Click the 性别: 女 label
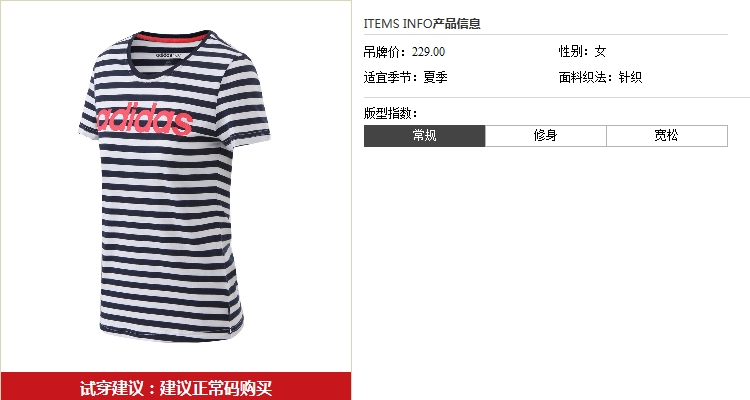This screenshot has width=750, height=400. [582, 51]
